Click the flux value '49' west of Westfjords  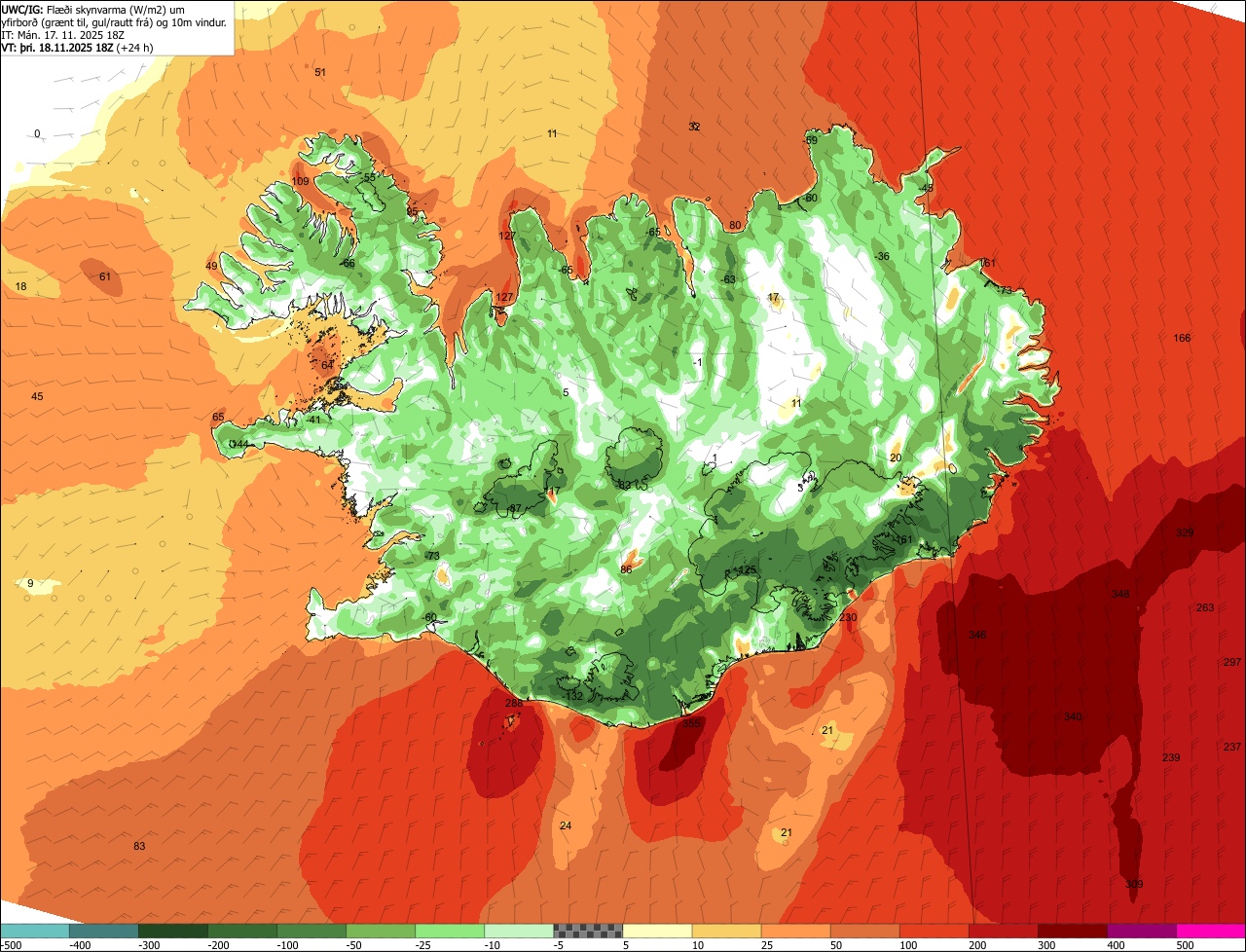pos(211,266)
